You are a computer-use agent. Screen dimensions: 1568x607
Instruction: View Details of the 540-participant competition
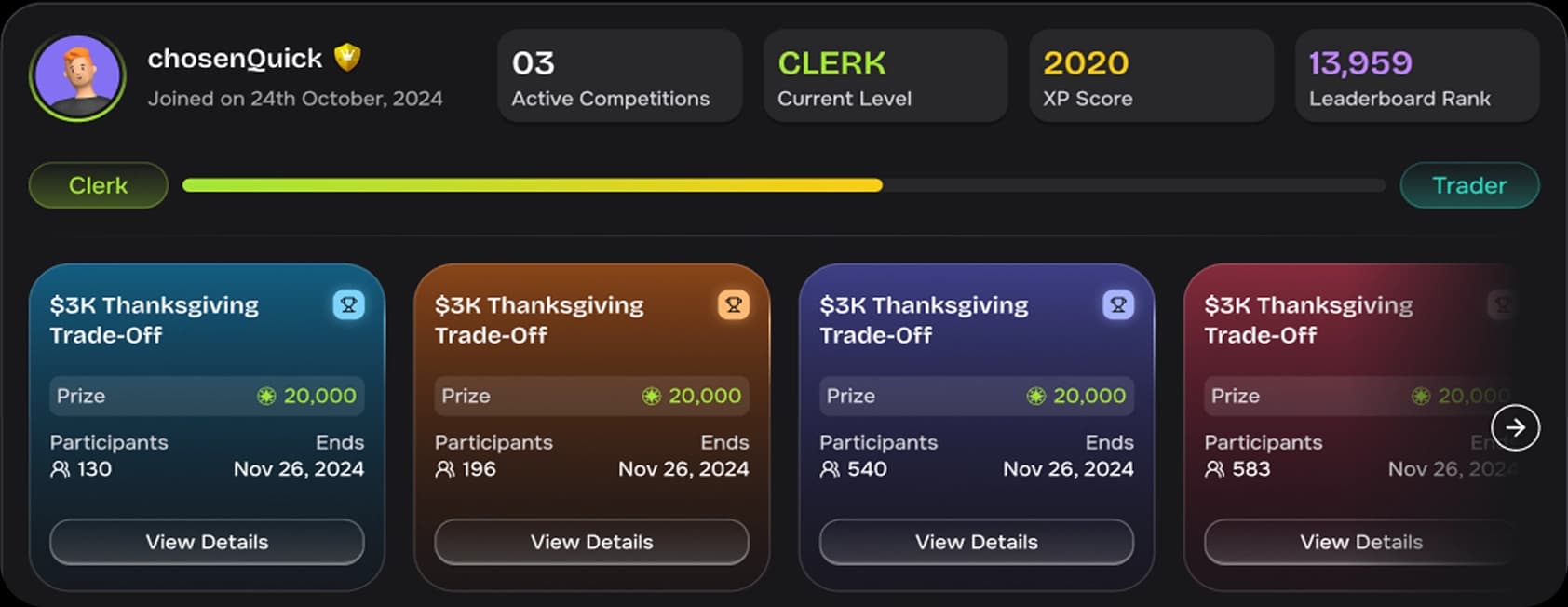(976, 542)
